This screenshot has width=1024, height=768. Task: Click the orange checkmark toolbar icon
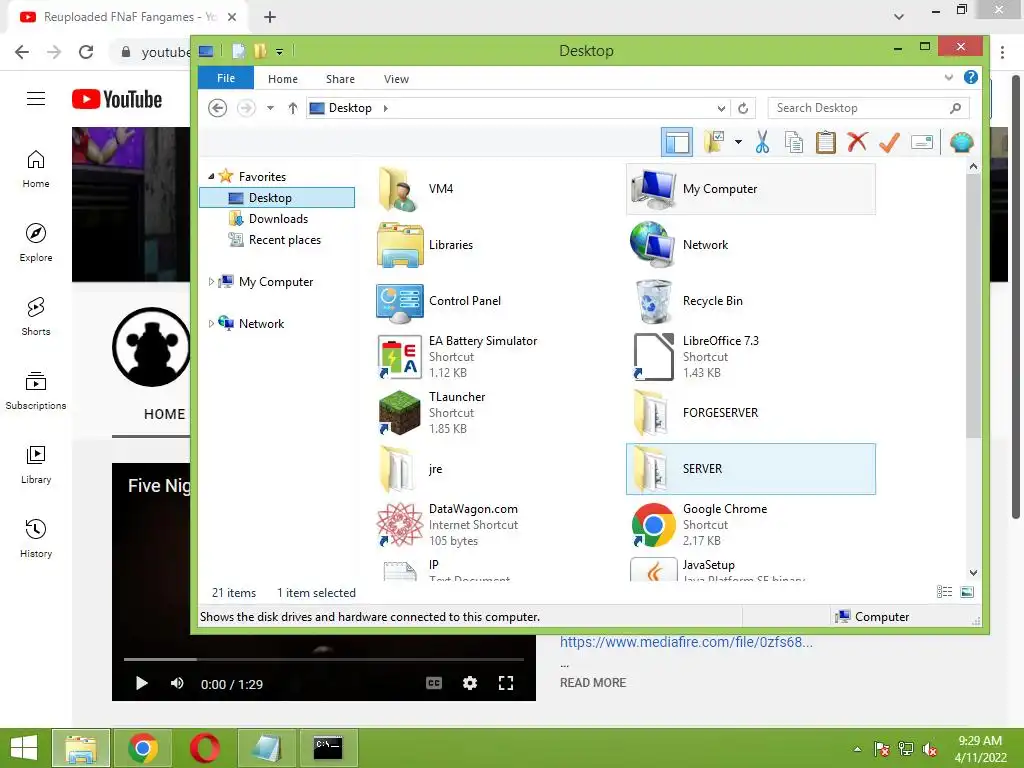889,142
